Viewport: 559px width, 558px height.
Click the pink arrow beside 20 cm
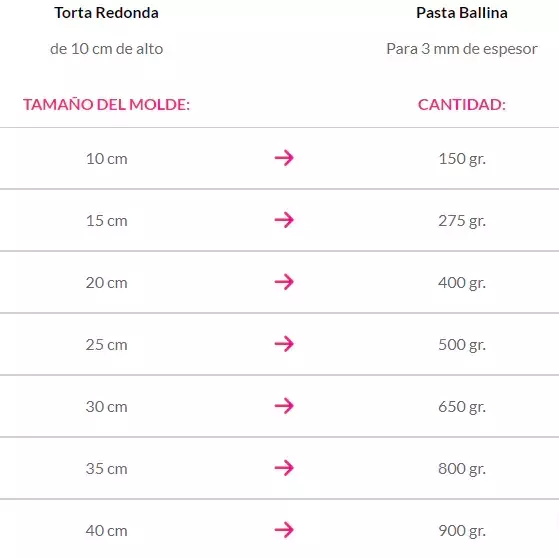click(x=284, y=282)
